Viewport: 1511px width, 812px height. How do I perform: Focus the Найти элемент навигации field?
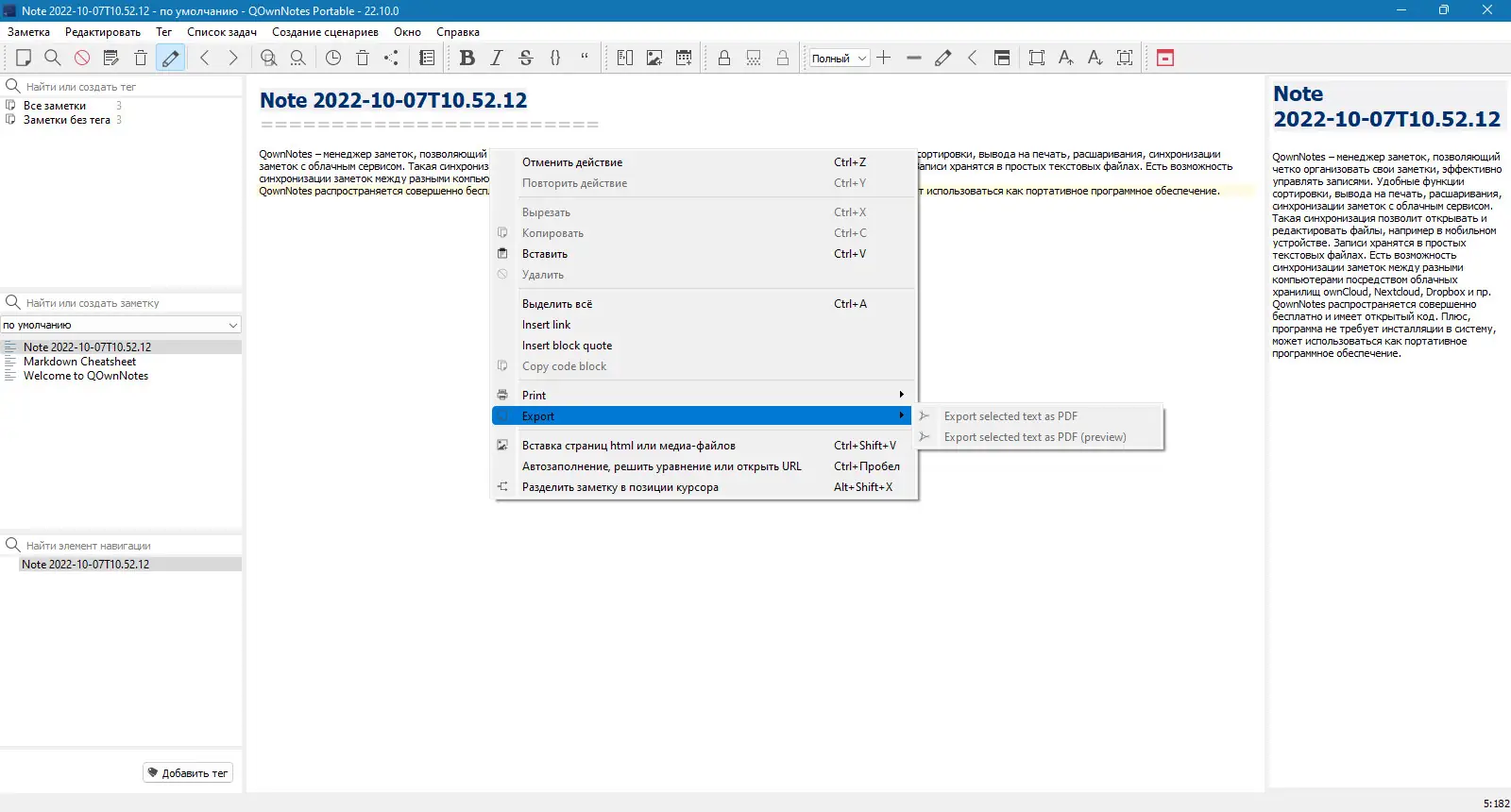(x=122, y=546)
